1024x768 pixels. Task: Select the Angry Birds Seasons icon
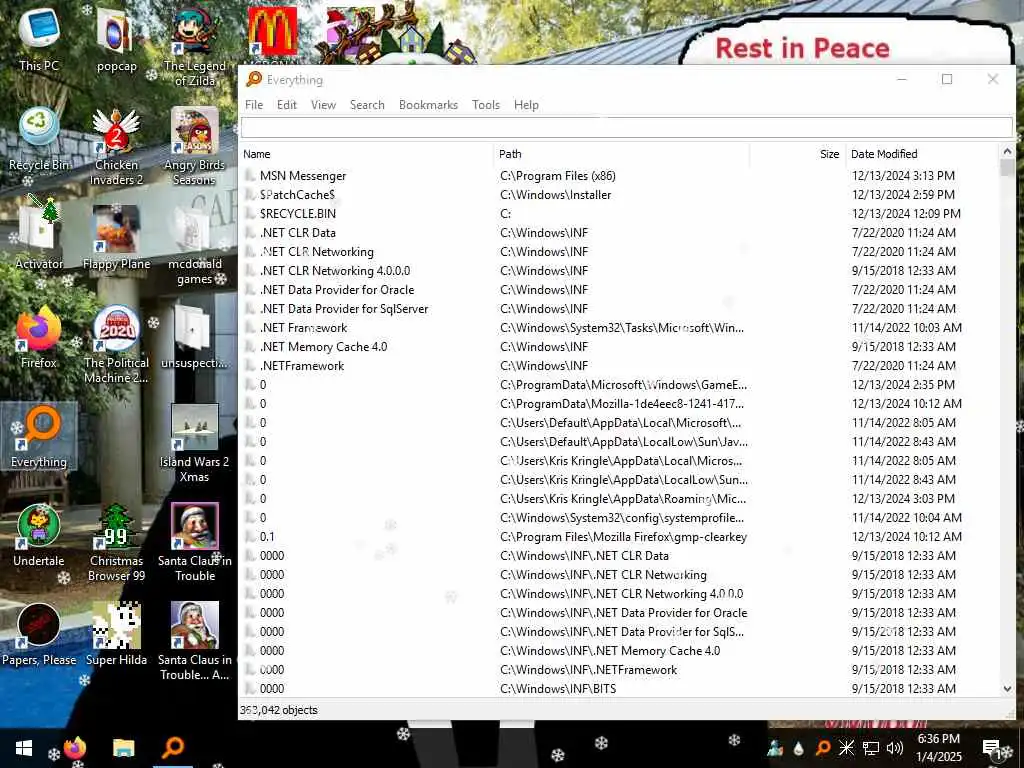[x=195, y=146]
